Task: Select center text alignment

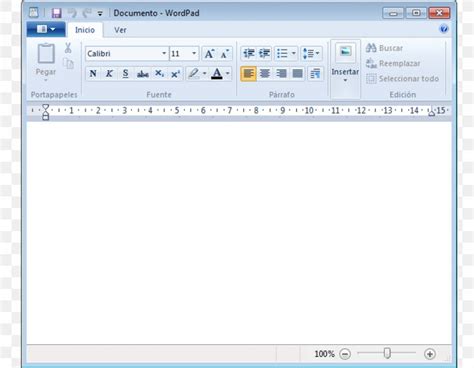Action: coord(265,73)
